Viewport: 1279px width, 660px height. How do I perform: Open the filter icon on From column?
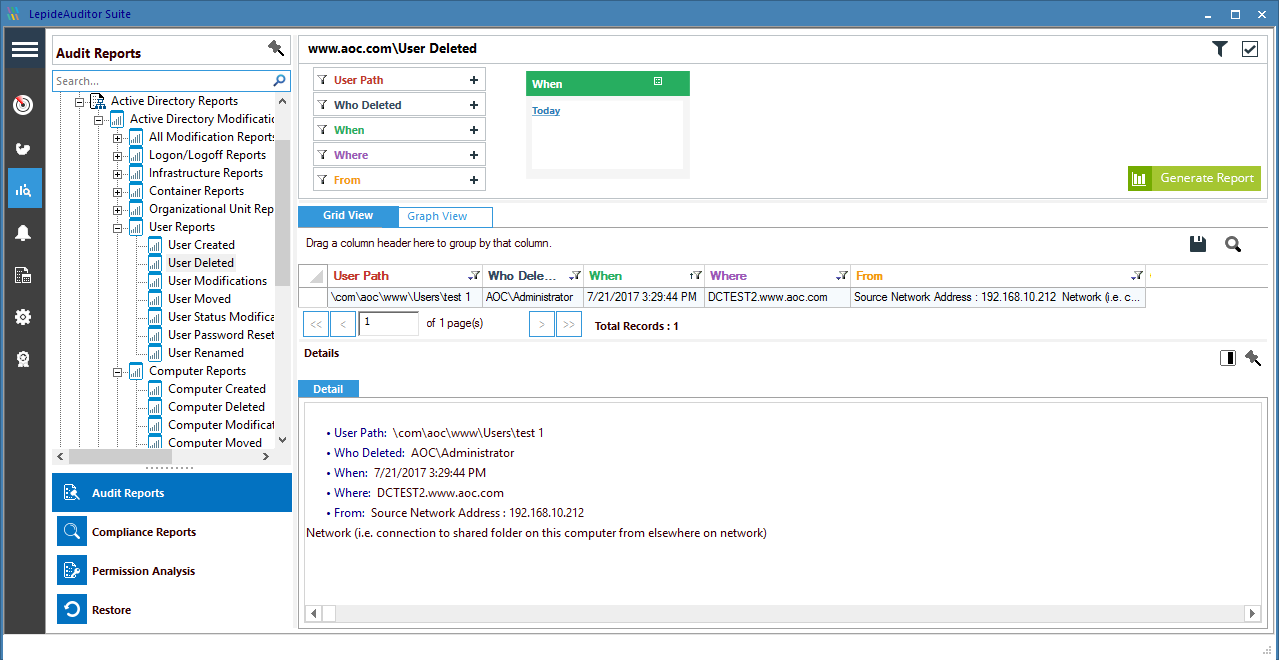point(1136,276)
